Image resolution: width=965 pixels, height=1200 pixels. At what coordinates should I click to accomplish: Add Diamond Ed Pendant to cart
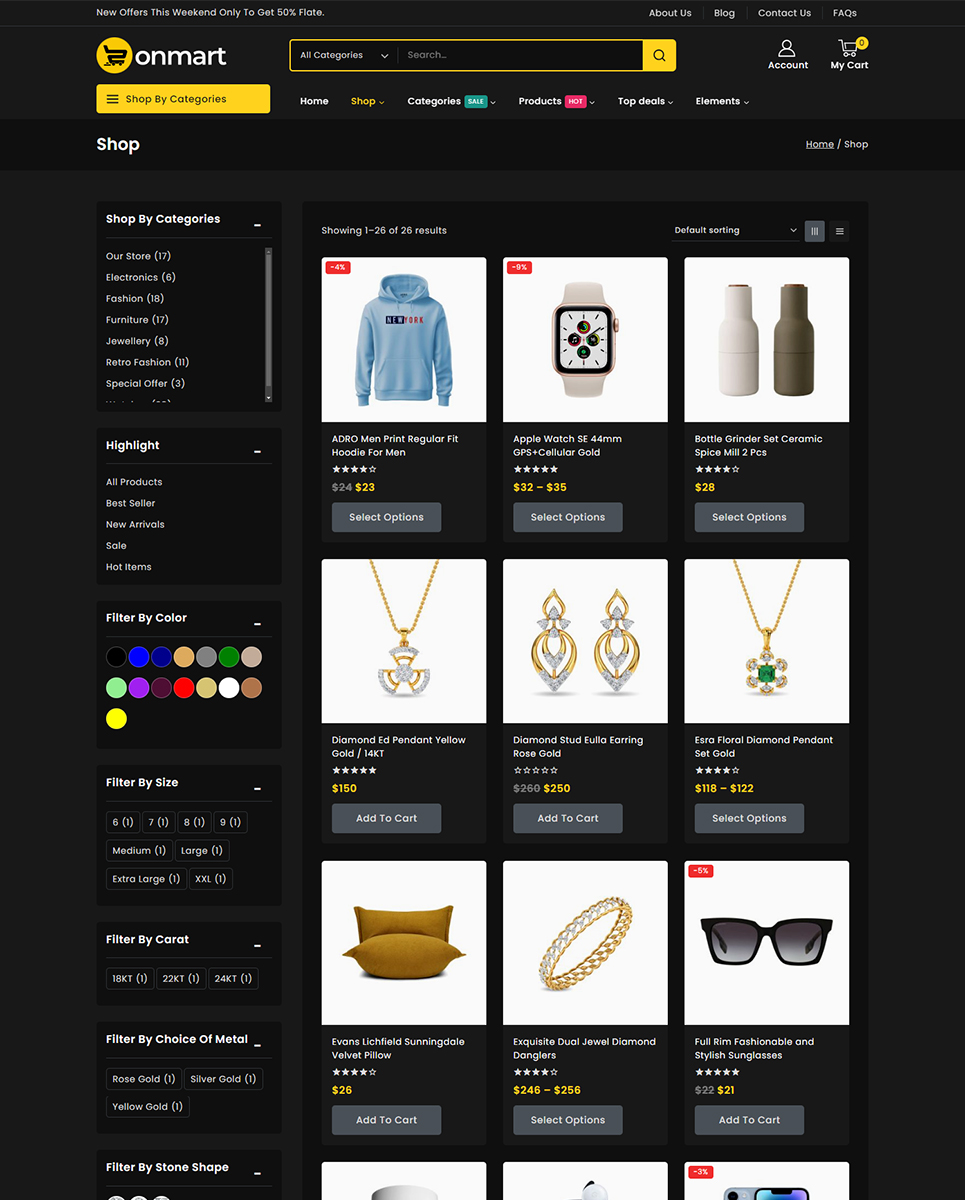point(386,818)
